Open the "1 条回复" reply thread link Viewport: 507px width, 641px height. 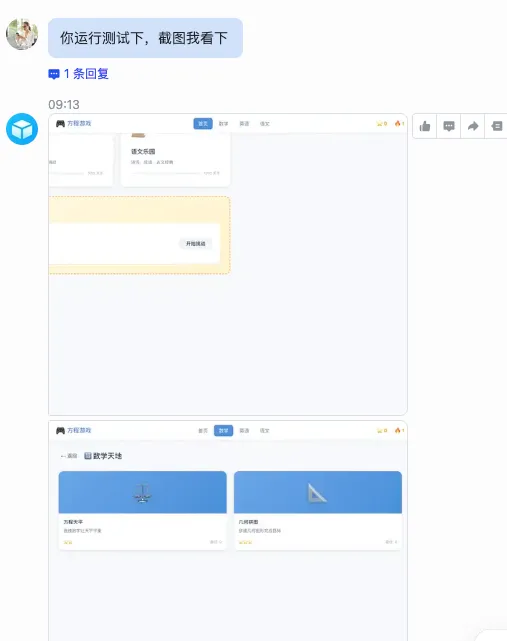pos(79,74)
